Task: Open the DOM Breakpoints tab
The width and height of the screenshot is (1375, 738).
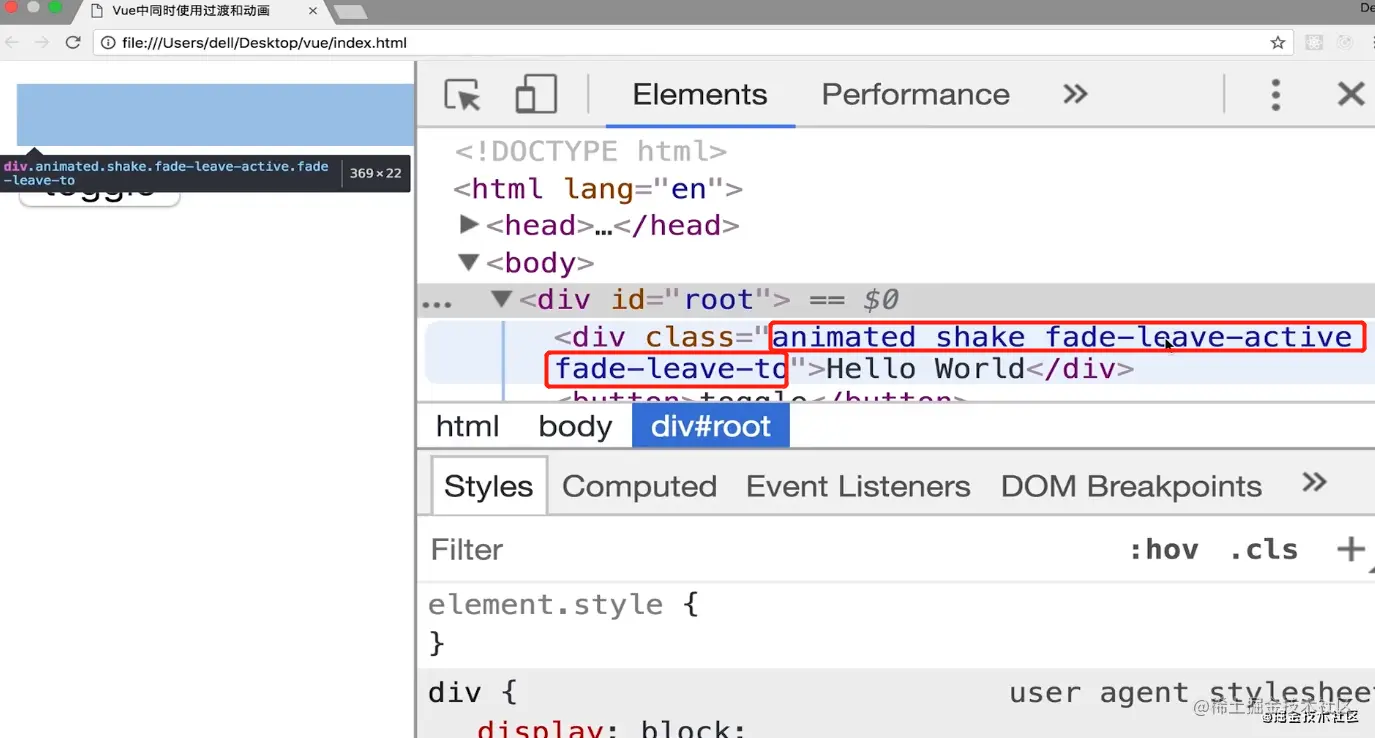Action: [x=1131, y=486]
